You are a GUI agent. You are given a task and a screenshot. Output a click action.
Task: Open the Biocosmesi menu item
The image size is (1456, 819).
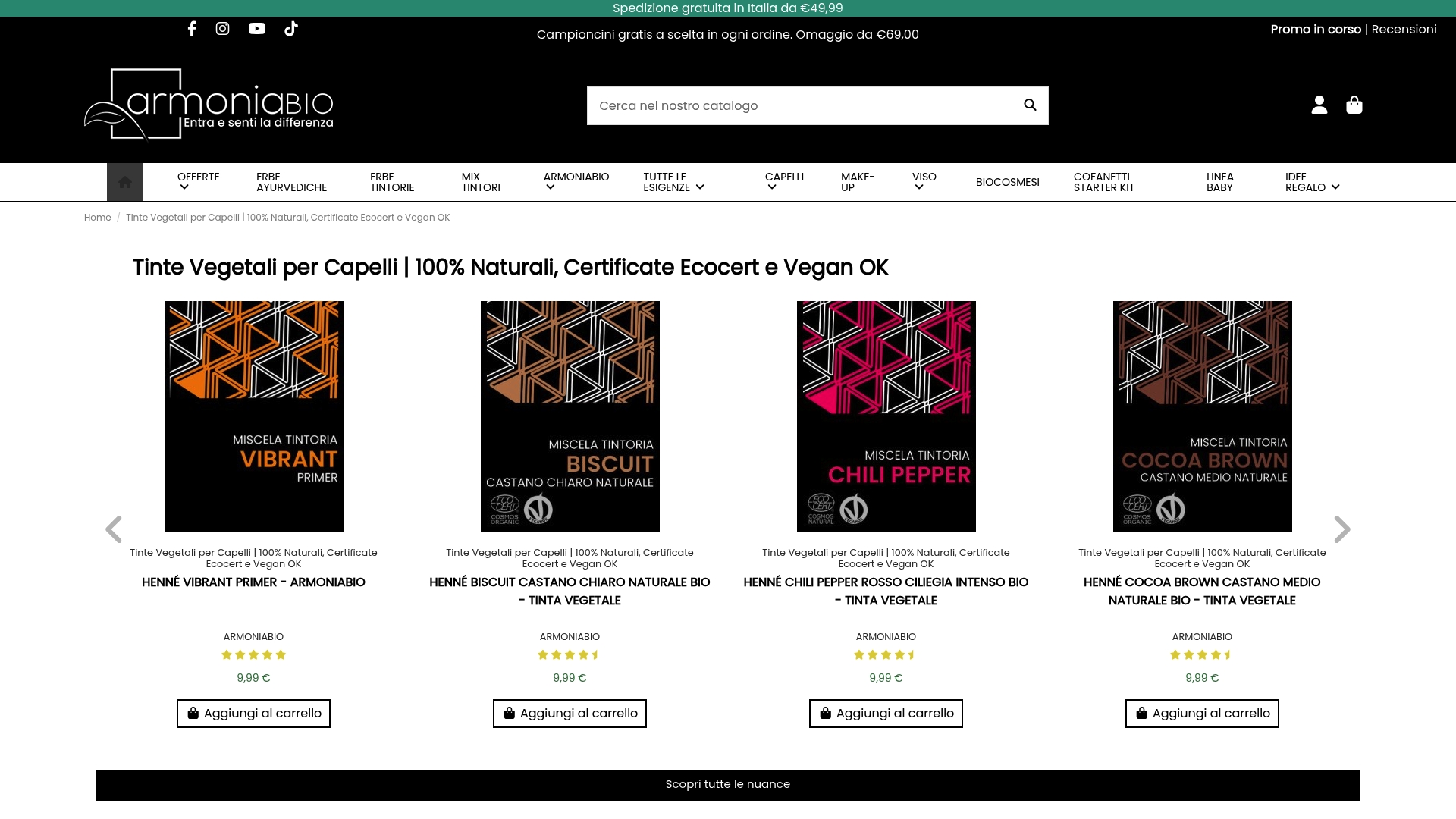(1007, 182)
